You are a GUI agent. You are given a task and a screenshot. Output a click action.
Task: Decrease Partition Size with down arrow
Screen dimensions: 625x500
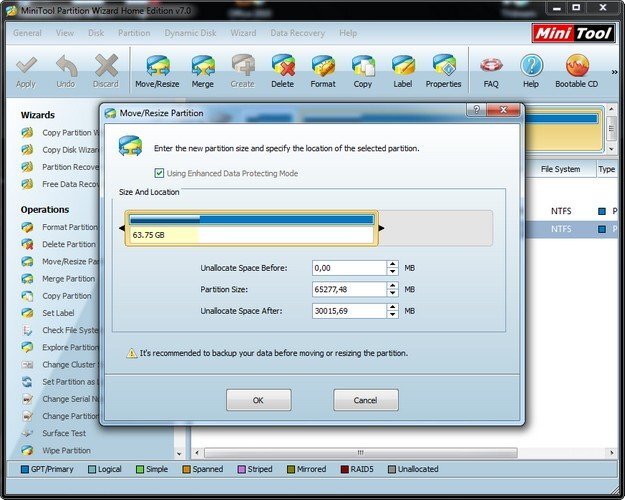393,293
